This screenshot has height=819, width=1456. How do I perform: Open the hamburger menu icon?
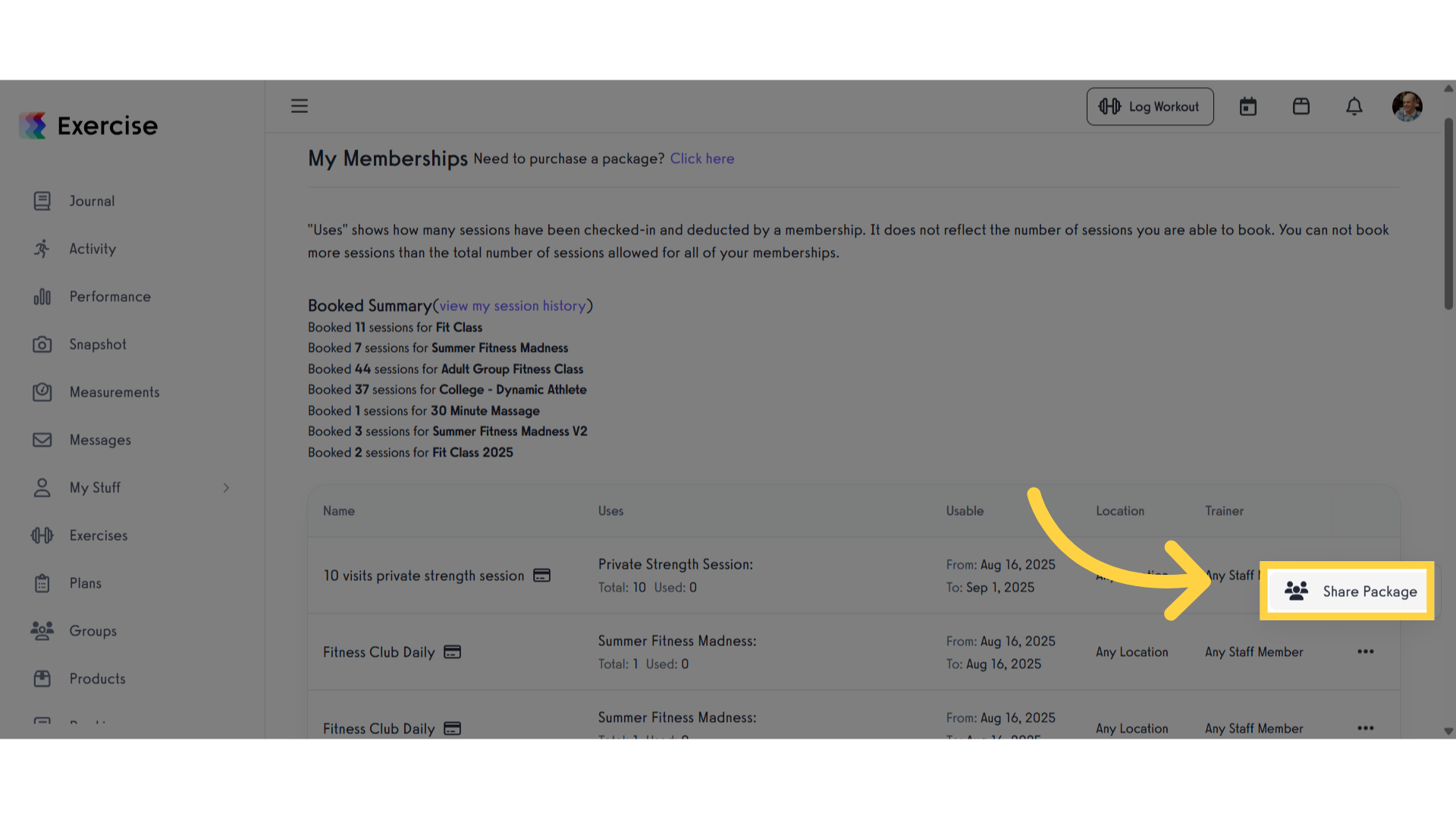[300, 106]
